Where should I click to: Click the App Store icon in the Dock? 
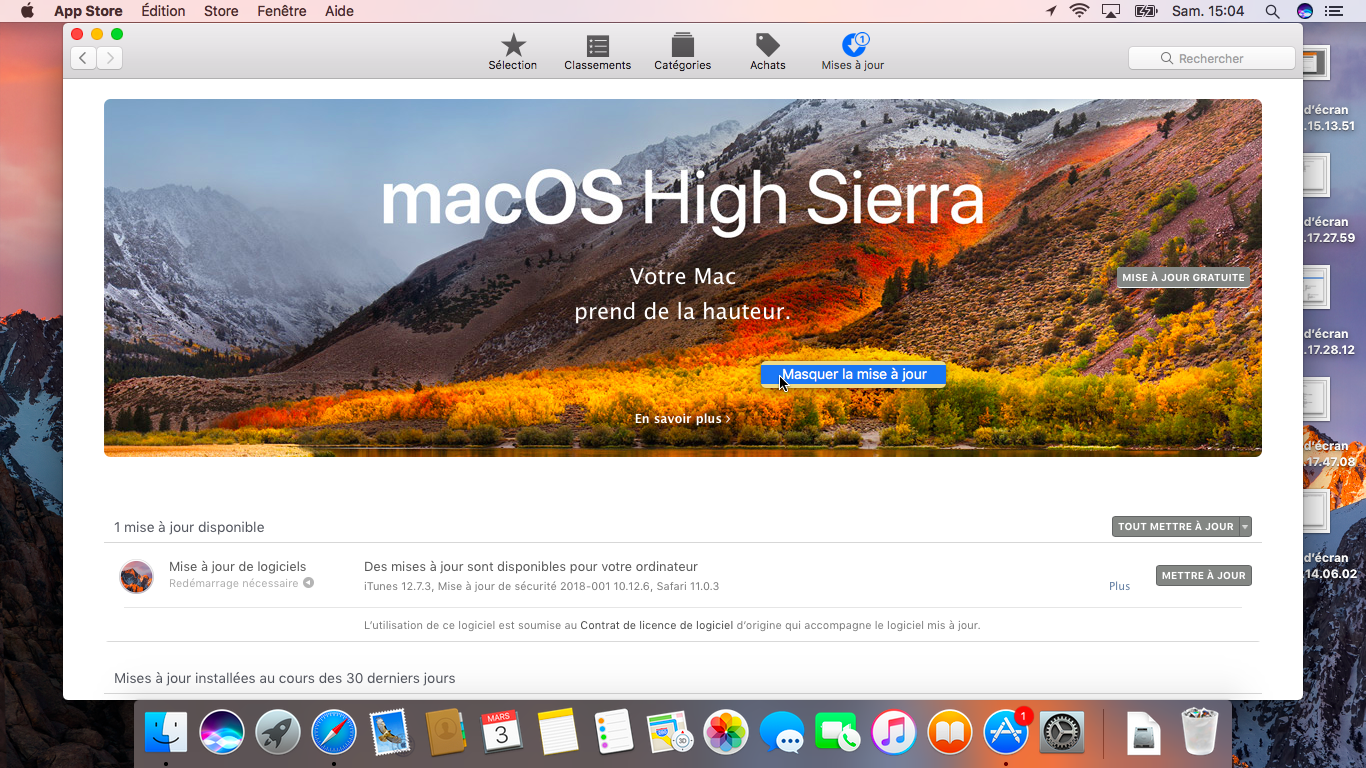[1006, 732]
